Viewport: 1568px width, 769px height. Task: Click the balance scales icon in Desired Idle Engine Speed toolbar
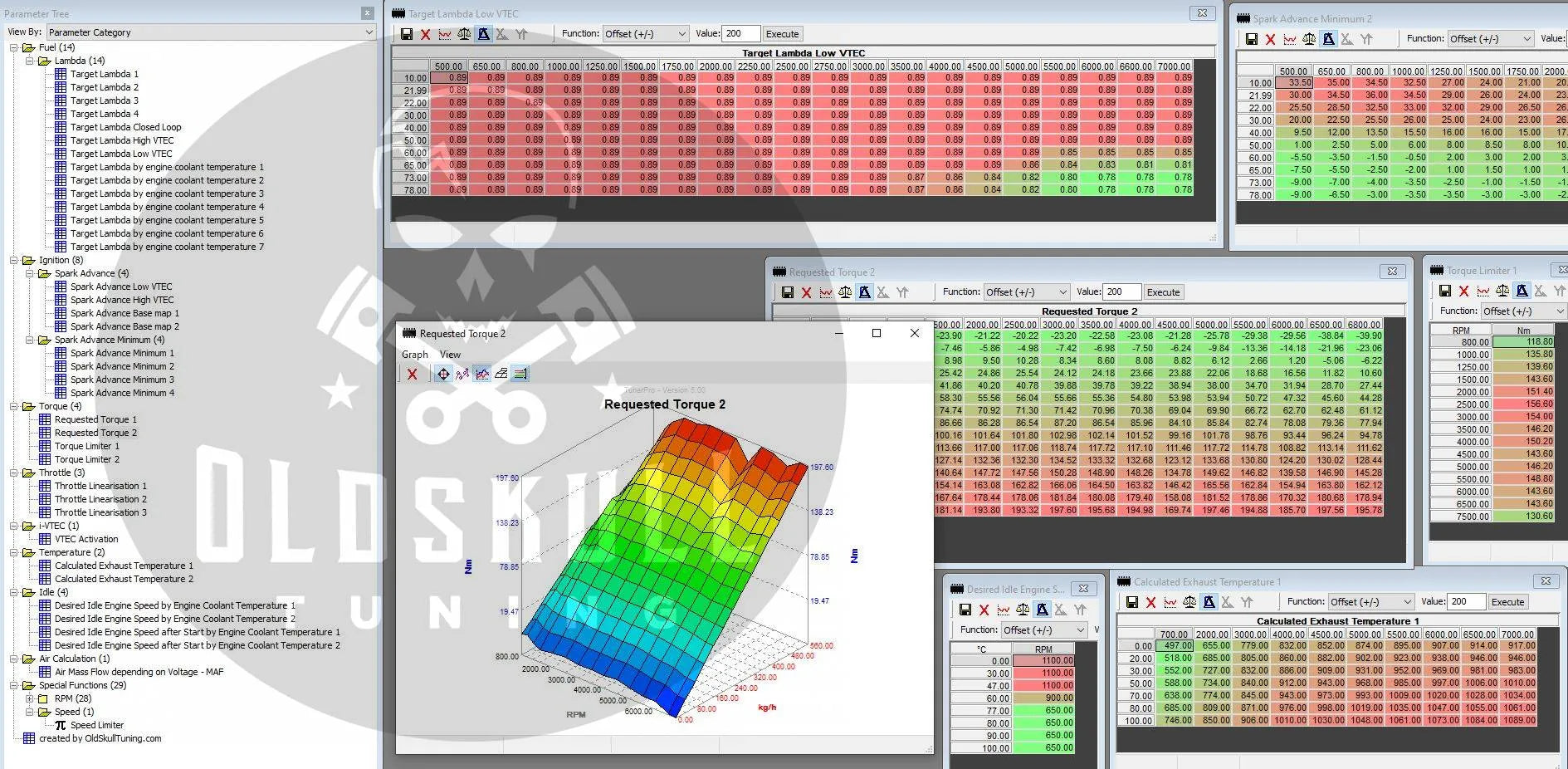point(1023,610)
